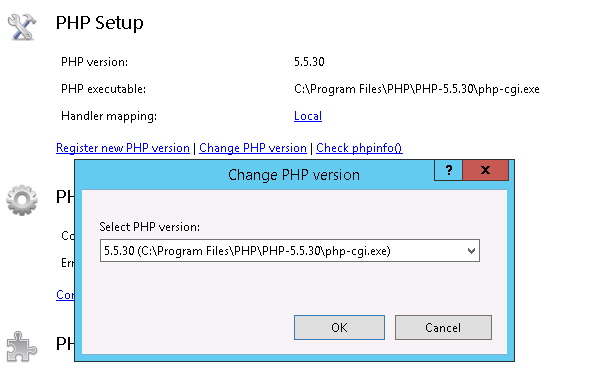Open the Change PHP version link
This screenshot has height=374, width=591.
(253, 148)
